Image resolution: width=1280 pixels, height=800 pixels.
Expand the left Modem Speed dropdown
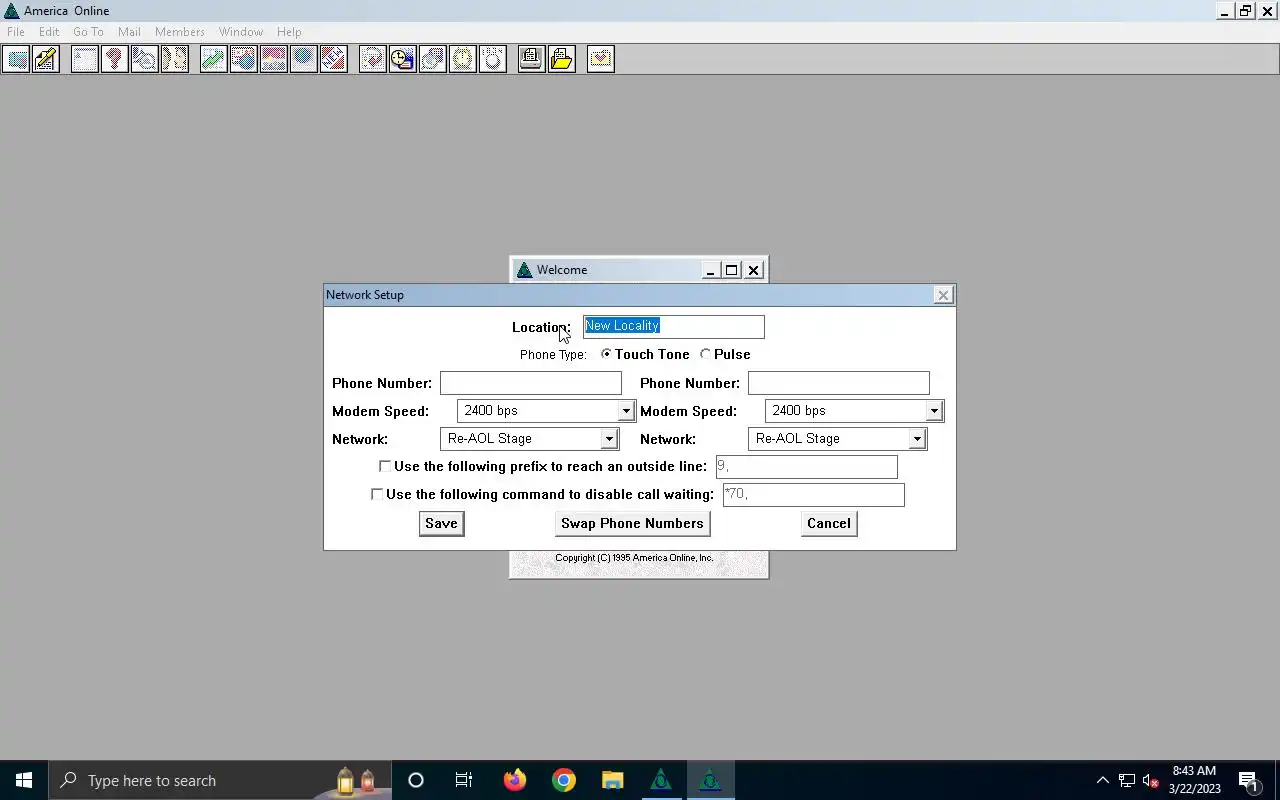click(x=626, y=411)
